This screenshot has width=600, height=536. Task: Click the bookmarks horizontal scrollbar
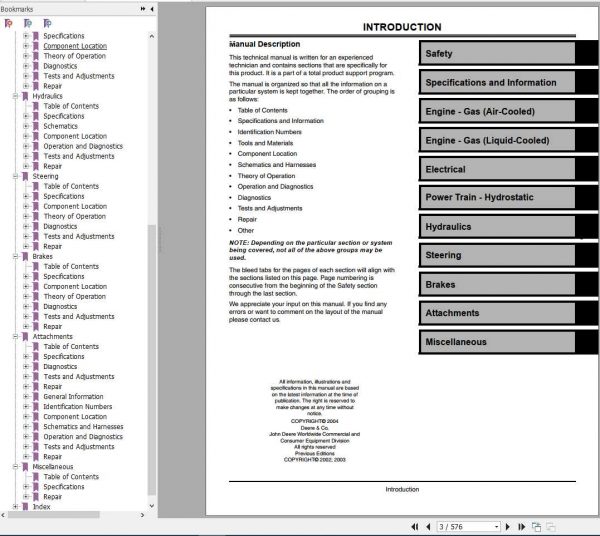coord(54,515)
